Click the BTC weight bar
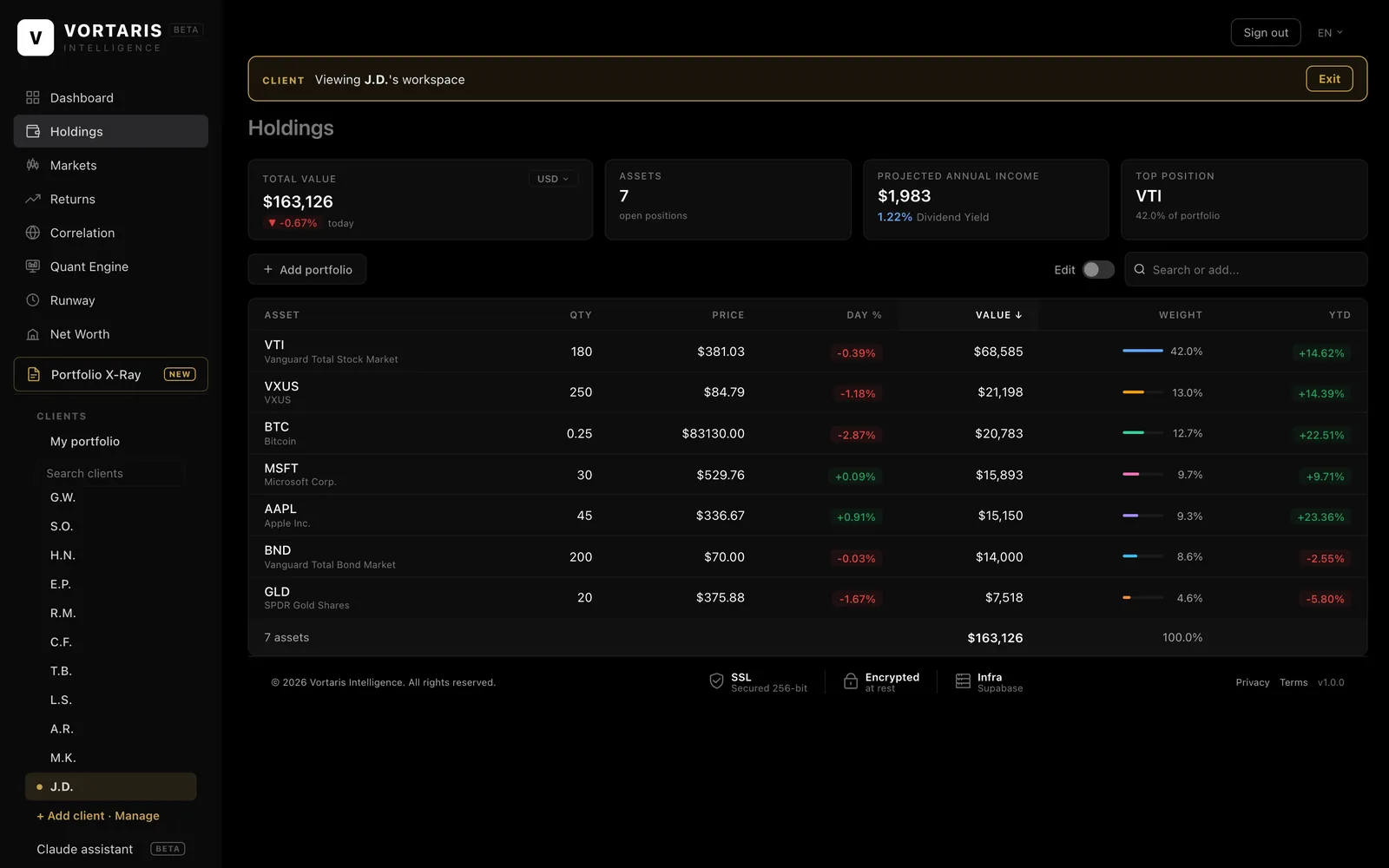 tap(1142, 432)
